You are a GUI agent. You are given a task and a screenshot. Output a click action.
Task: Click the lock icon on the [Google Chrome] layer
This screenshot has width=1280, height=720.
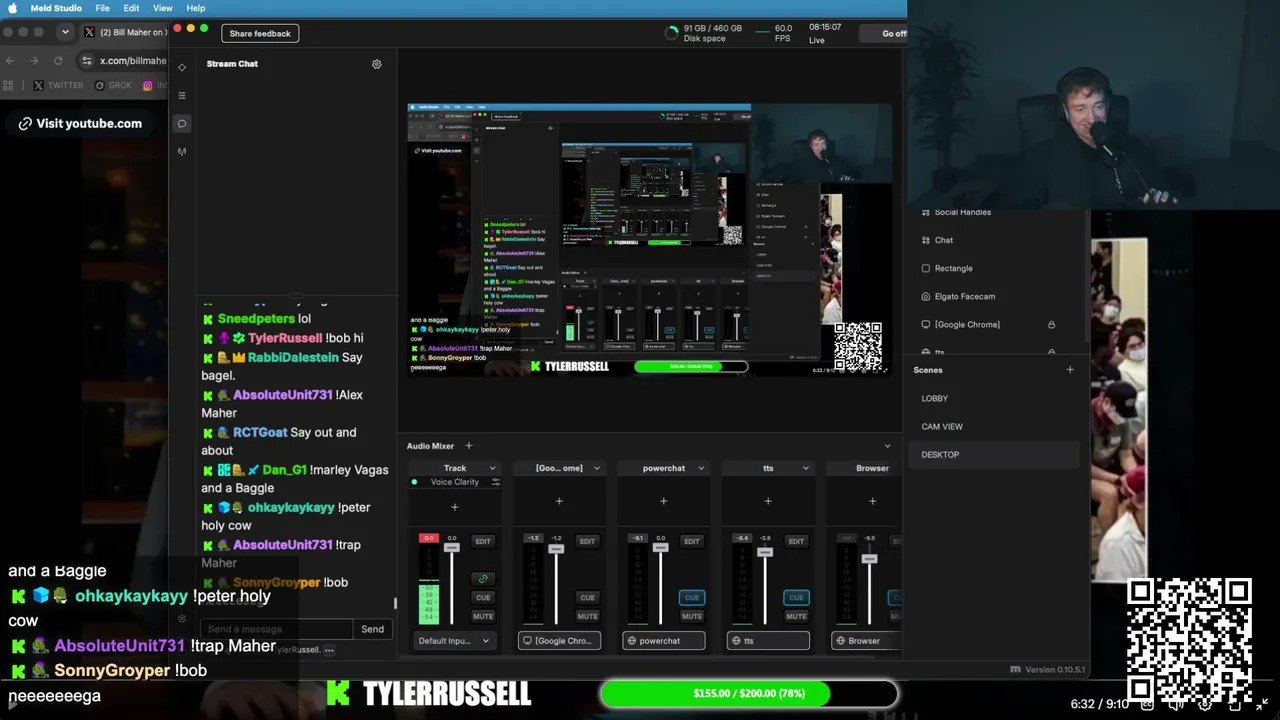pos(1051,325)
